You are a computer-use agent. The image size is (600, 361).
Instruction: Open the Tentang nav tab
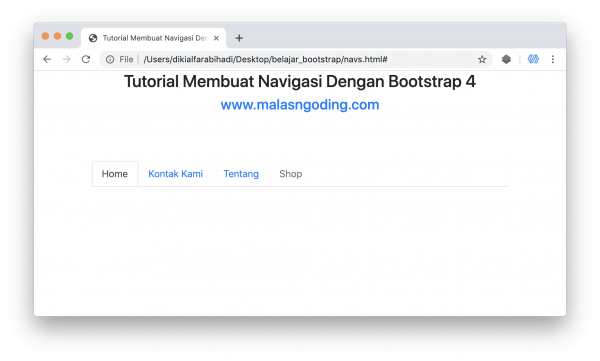(x=241, y=174)
